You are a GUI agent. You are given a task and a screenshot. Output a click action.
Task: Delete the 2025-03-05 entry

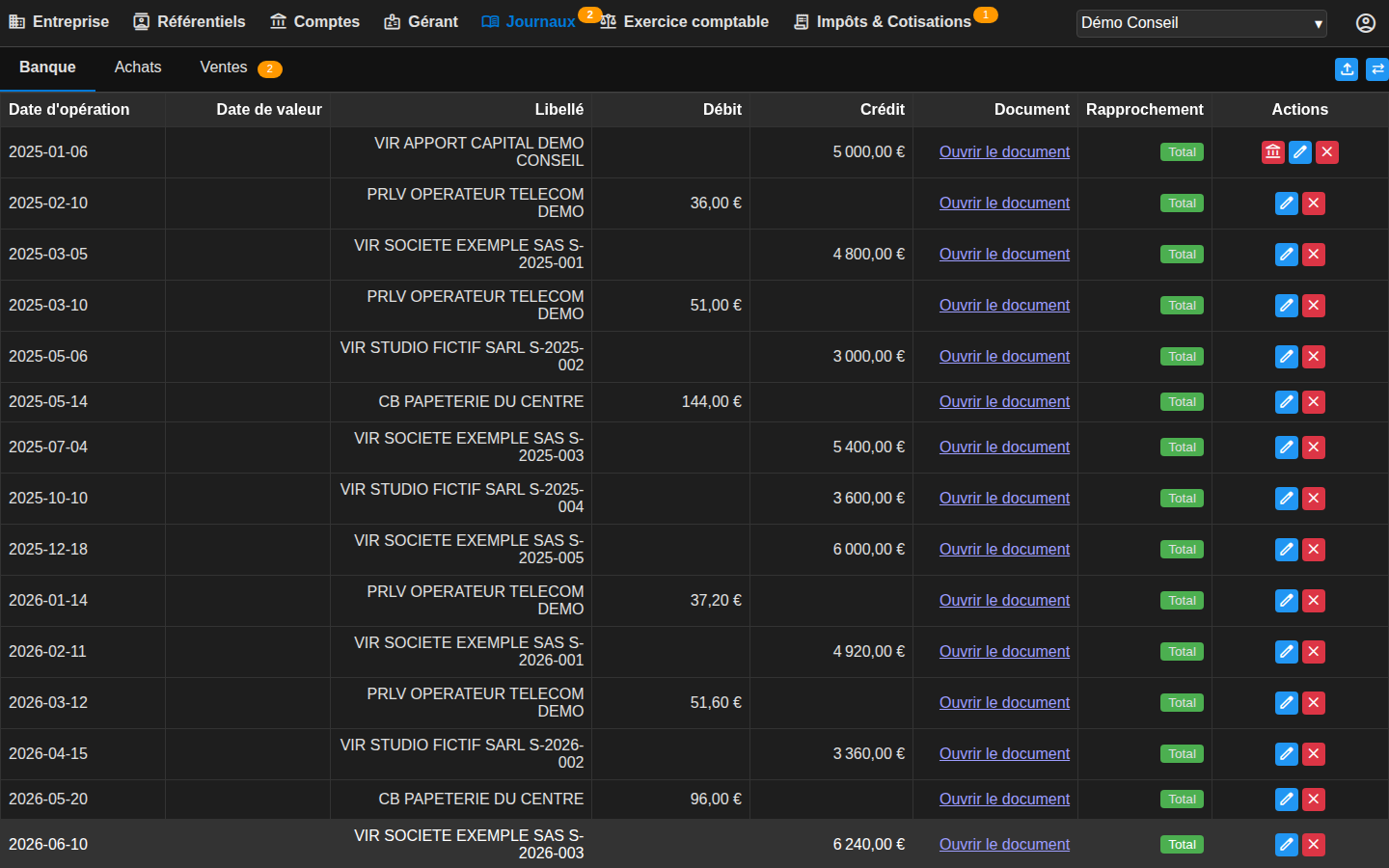pyautogui.click(x=1314, y=255)
